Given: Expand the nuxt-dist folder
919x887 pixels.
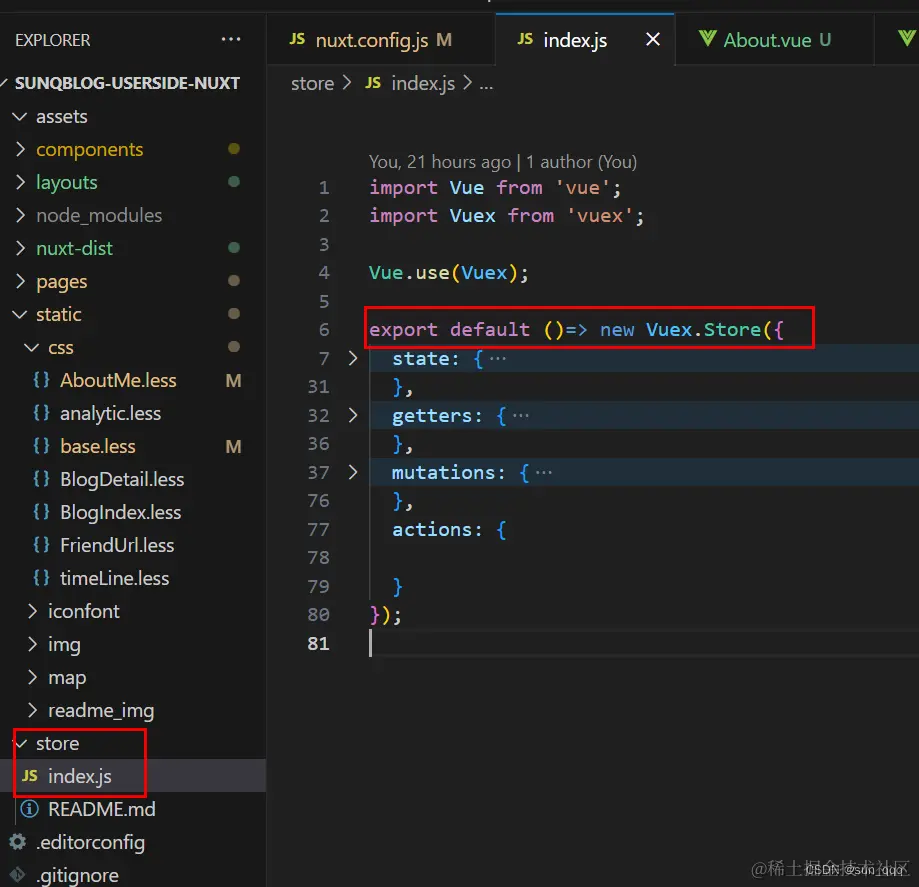Looking at the screenshot, I should pyautogui.click(x=20, y=248).
